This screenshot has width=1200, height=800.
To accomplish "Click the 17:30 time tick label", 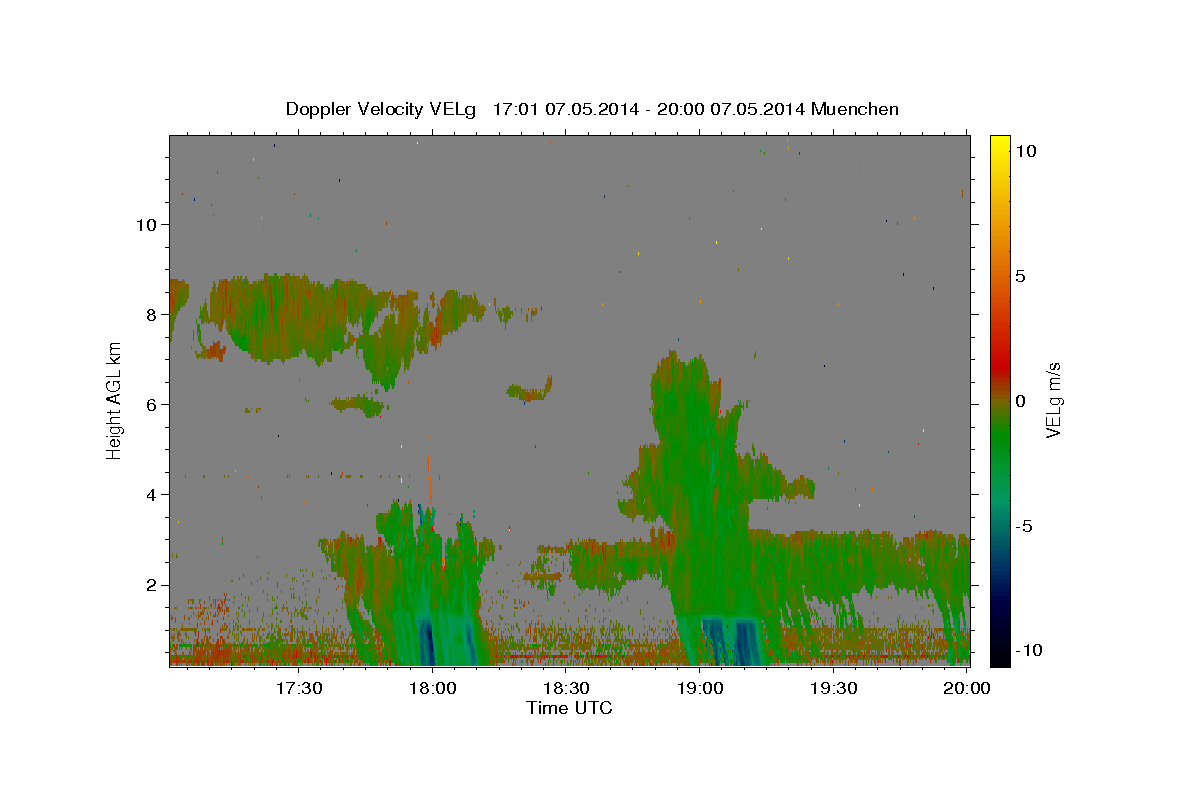I will tap(298, 688).
